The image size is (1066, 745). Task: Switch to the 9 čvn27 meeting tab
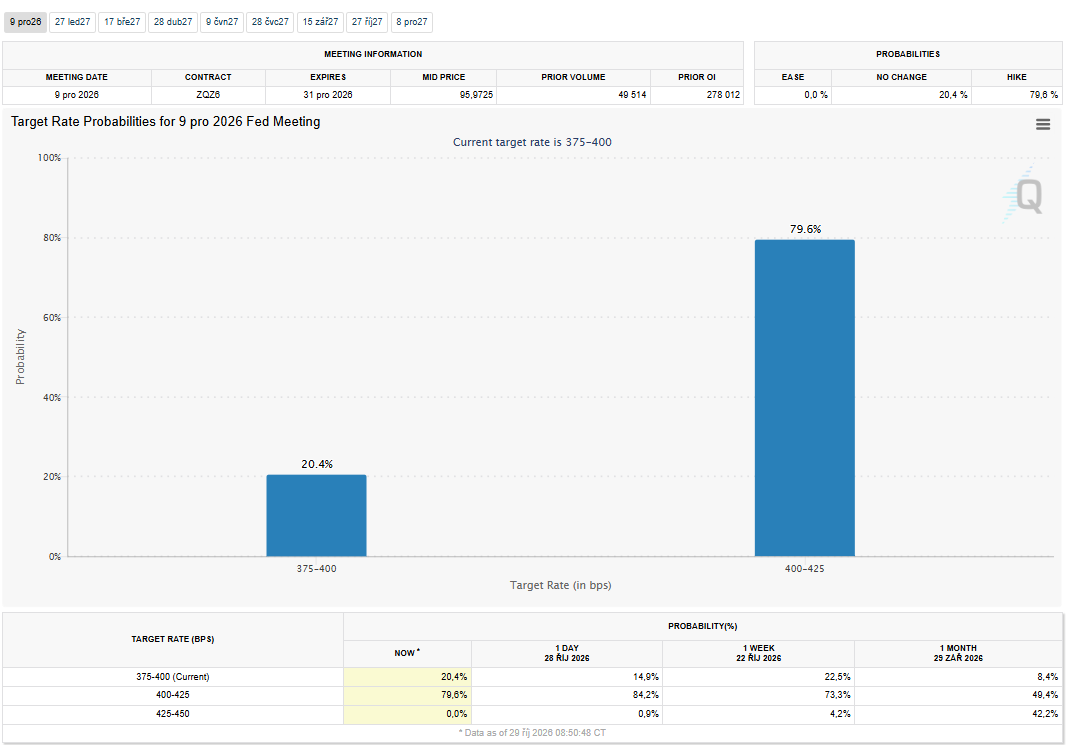pyautogui.click(x=222, y=22)
